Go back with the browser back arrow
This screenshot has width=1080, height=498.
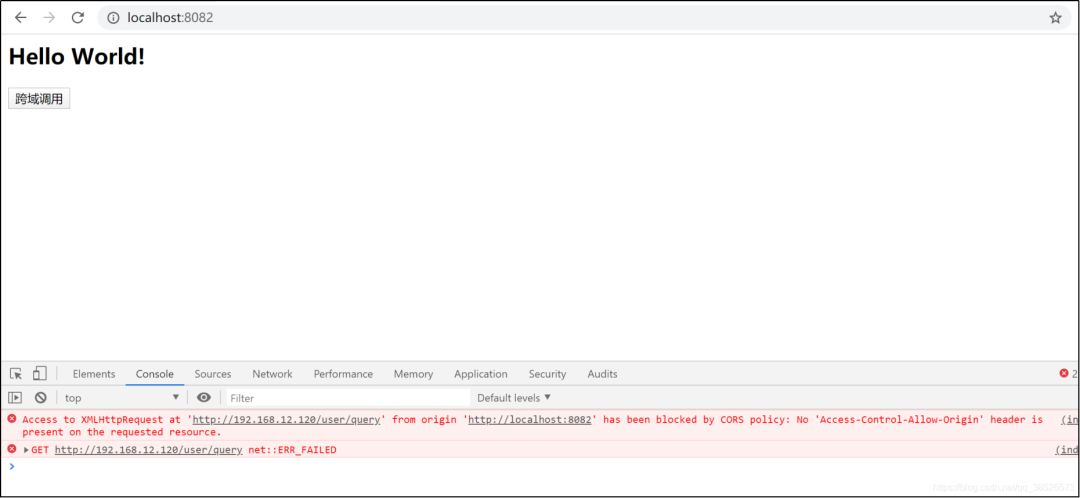click(x=21, y=18)
